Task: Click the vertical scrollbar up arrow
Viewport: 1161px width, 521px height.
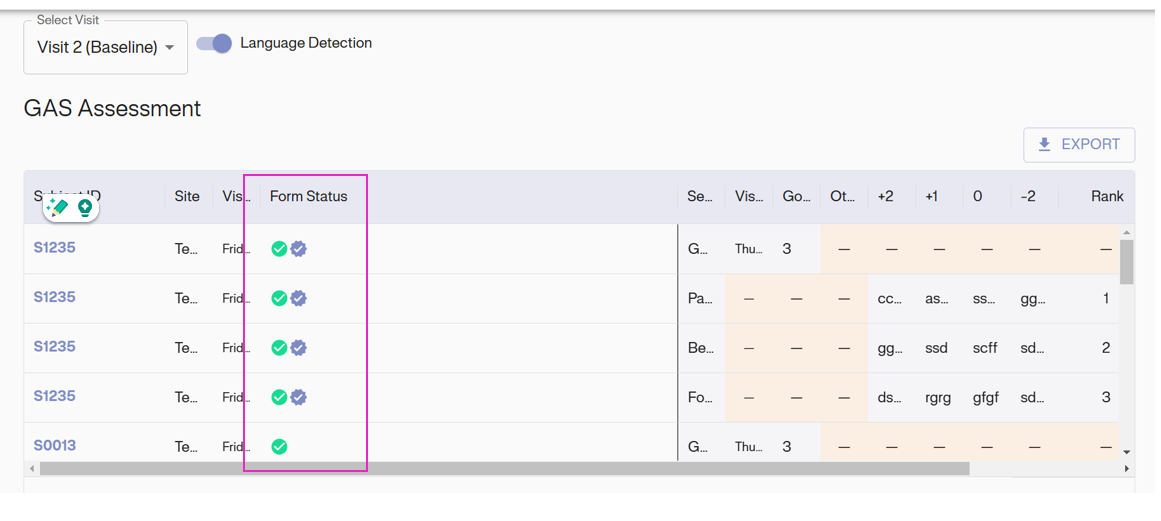Action: (x=1127, y=233)
